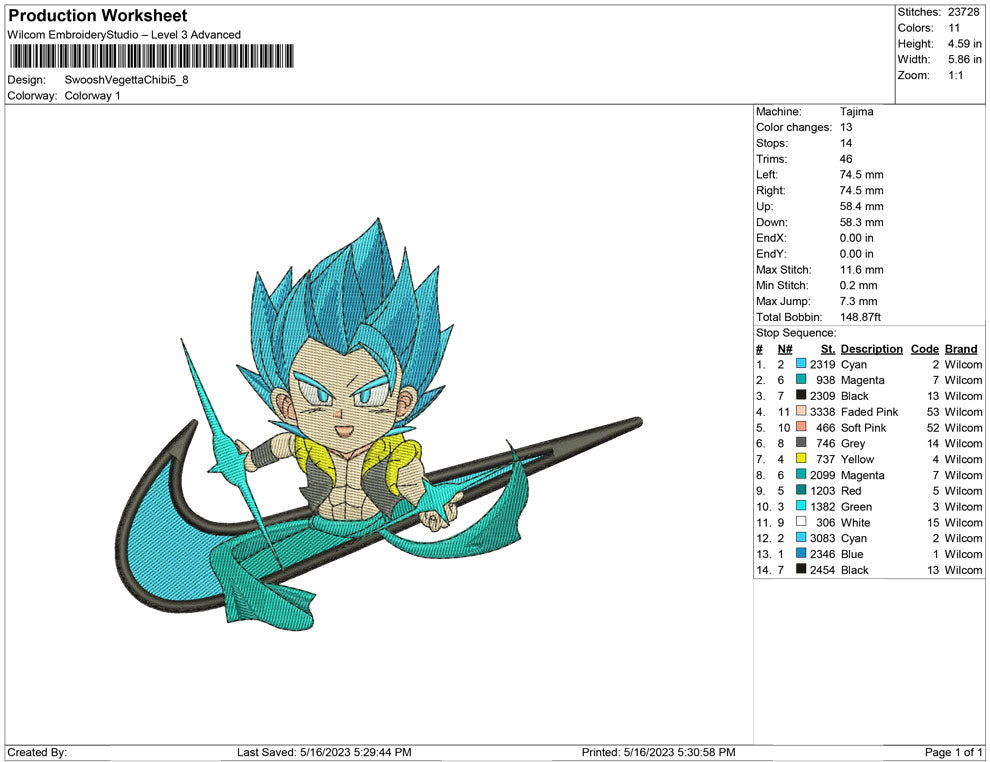Image resolution: width=990 pixels, height=762 pixels.
Task: Click the Magenta 2099 color swatch
Action: click(x=801, y=474)
